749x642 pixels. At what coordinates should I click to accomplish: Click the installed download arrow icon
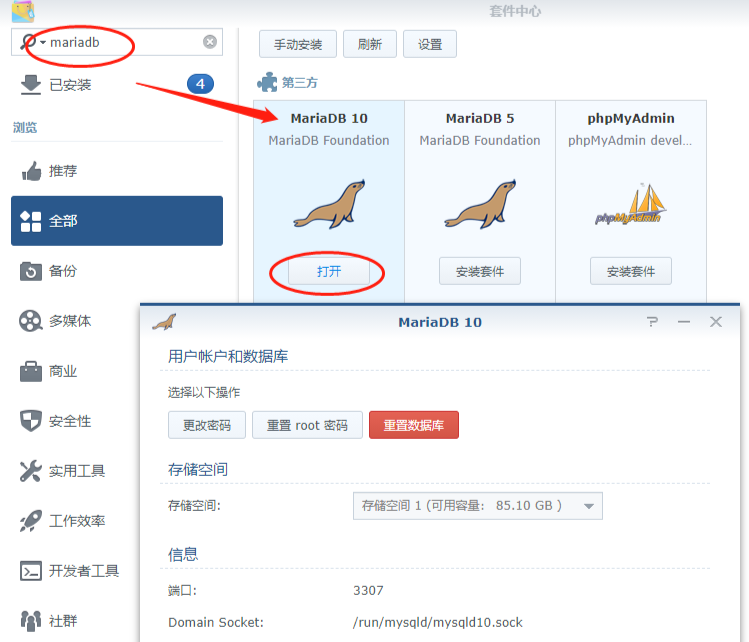point(31,85)
